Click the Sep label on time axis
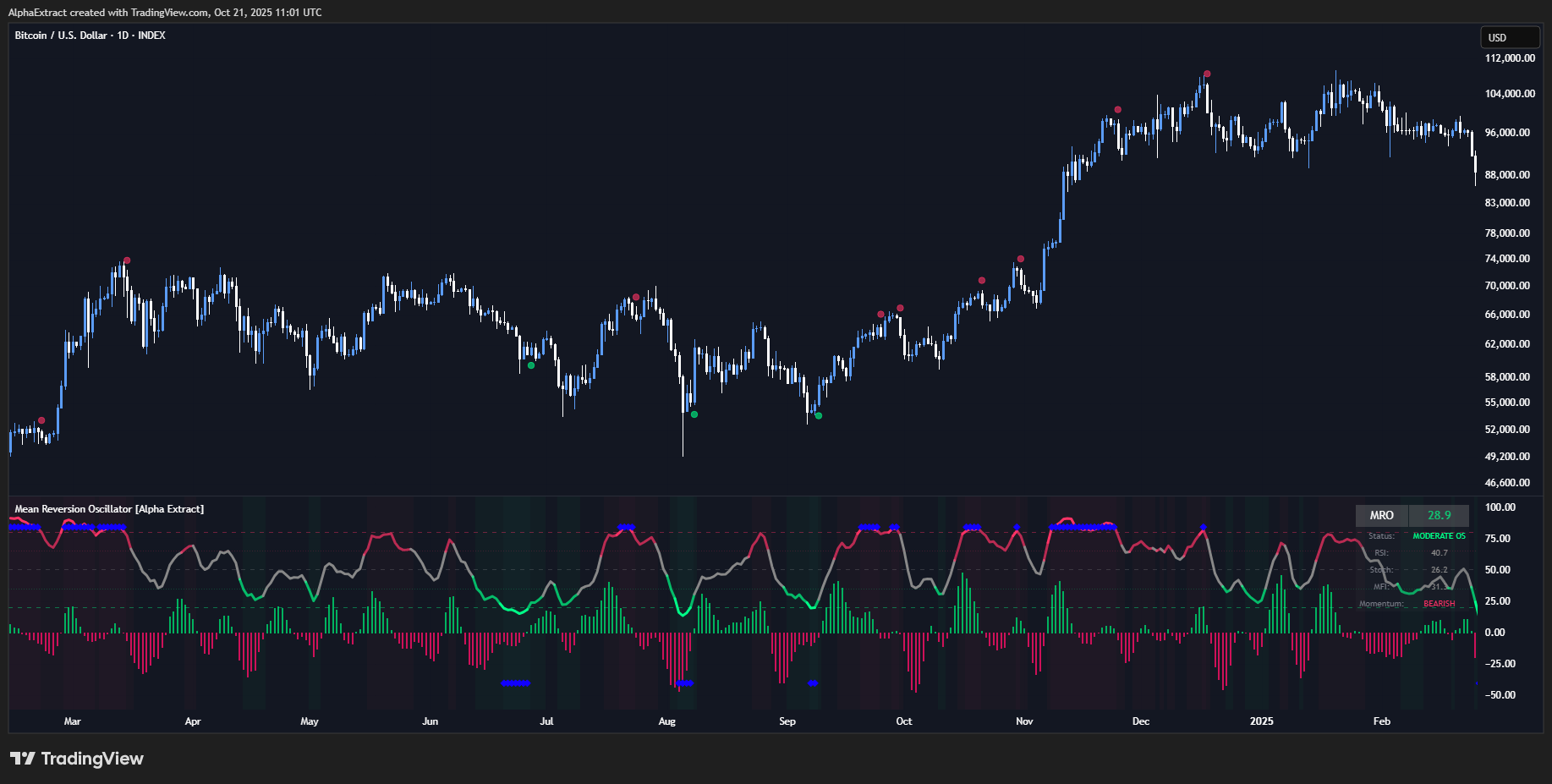This screenshot has width=1552, height=784. 787,721
